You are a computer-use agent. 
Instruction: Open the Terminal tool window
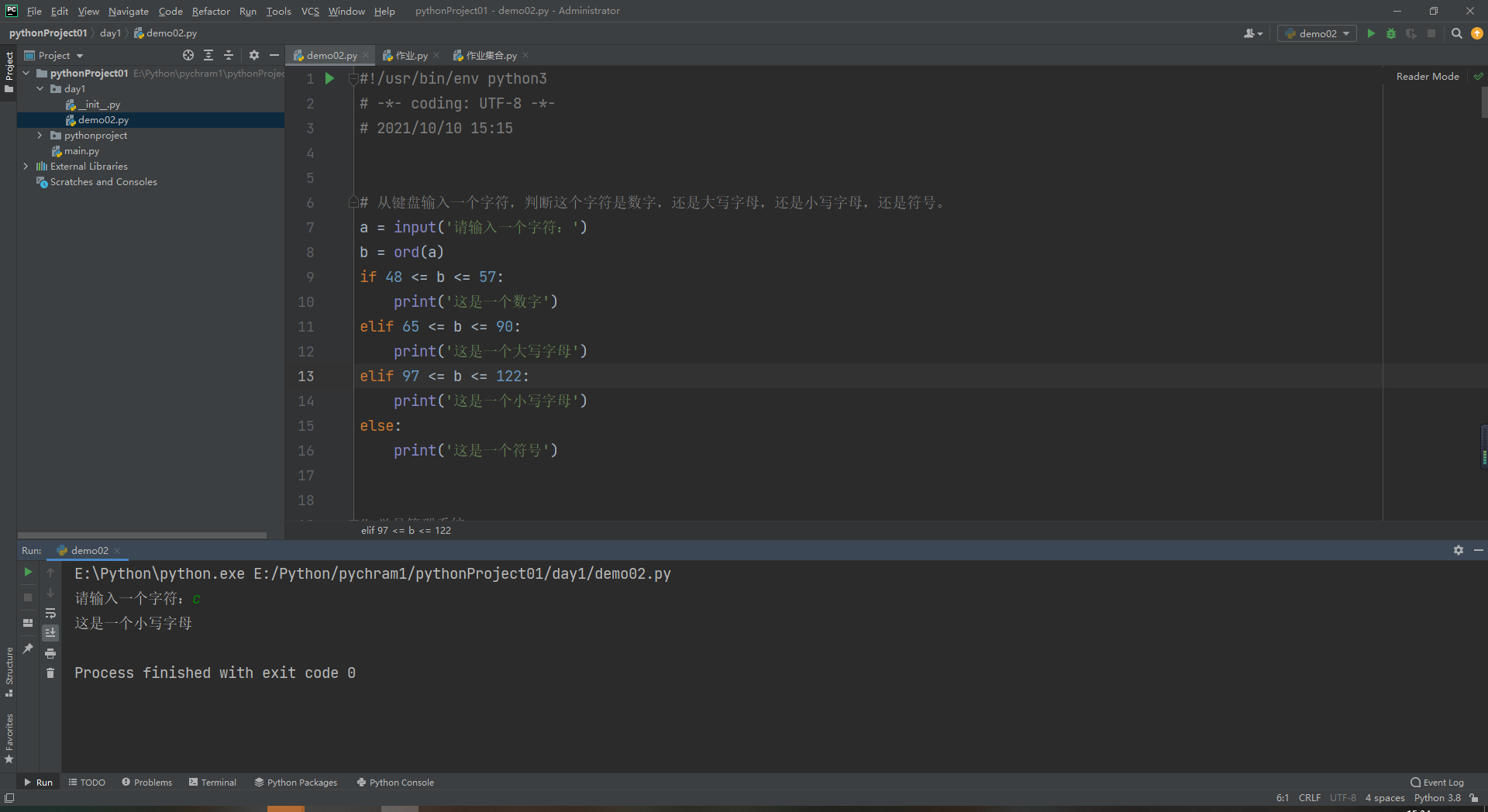212,782
